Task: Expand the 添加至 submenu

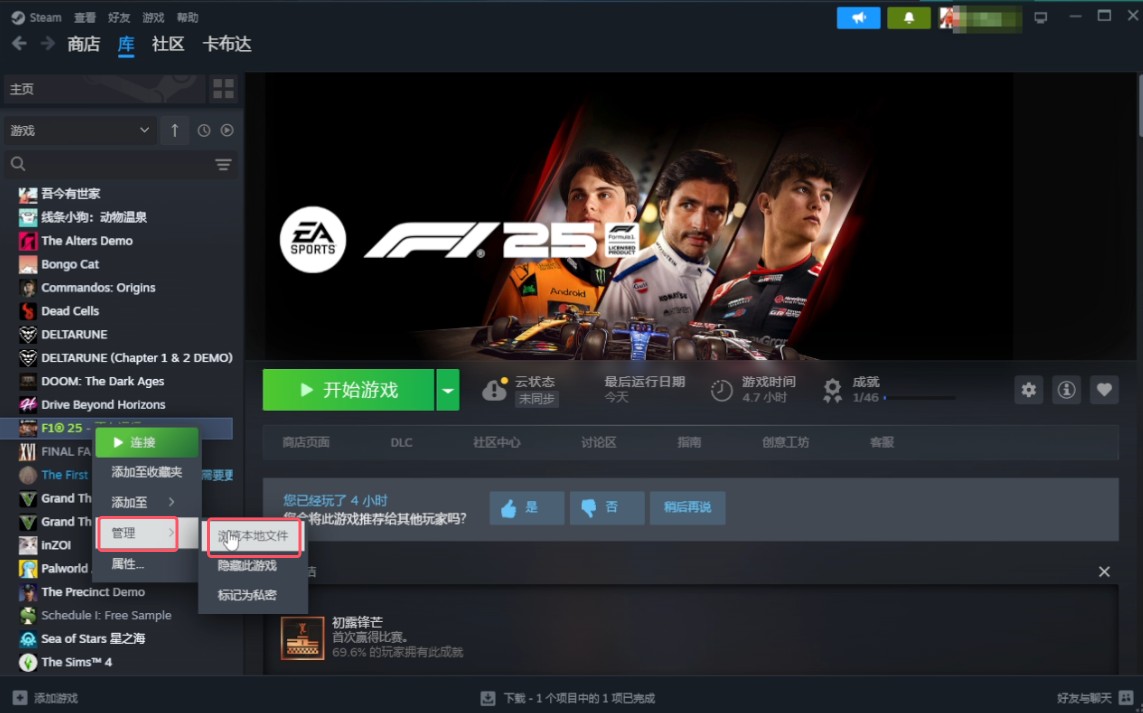Action: click(x=146, y=502)
